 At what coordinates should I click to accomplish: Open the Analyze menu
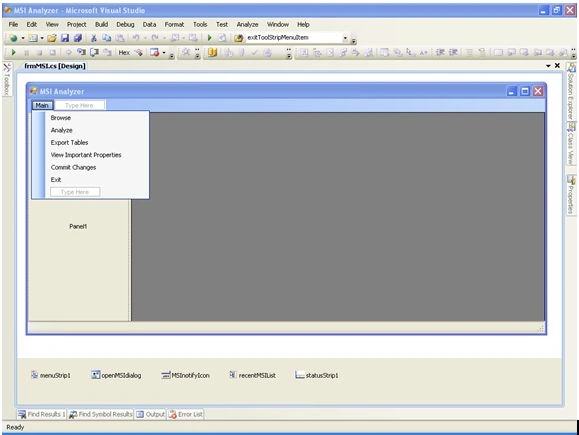[x=247, y=24]
